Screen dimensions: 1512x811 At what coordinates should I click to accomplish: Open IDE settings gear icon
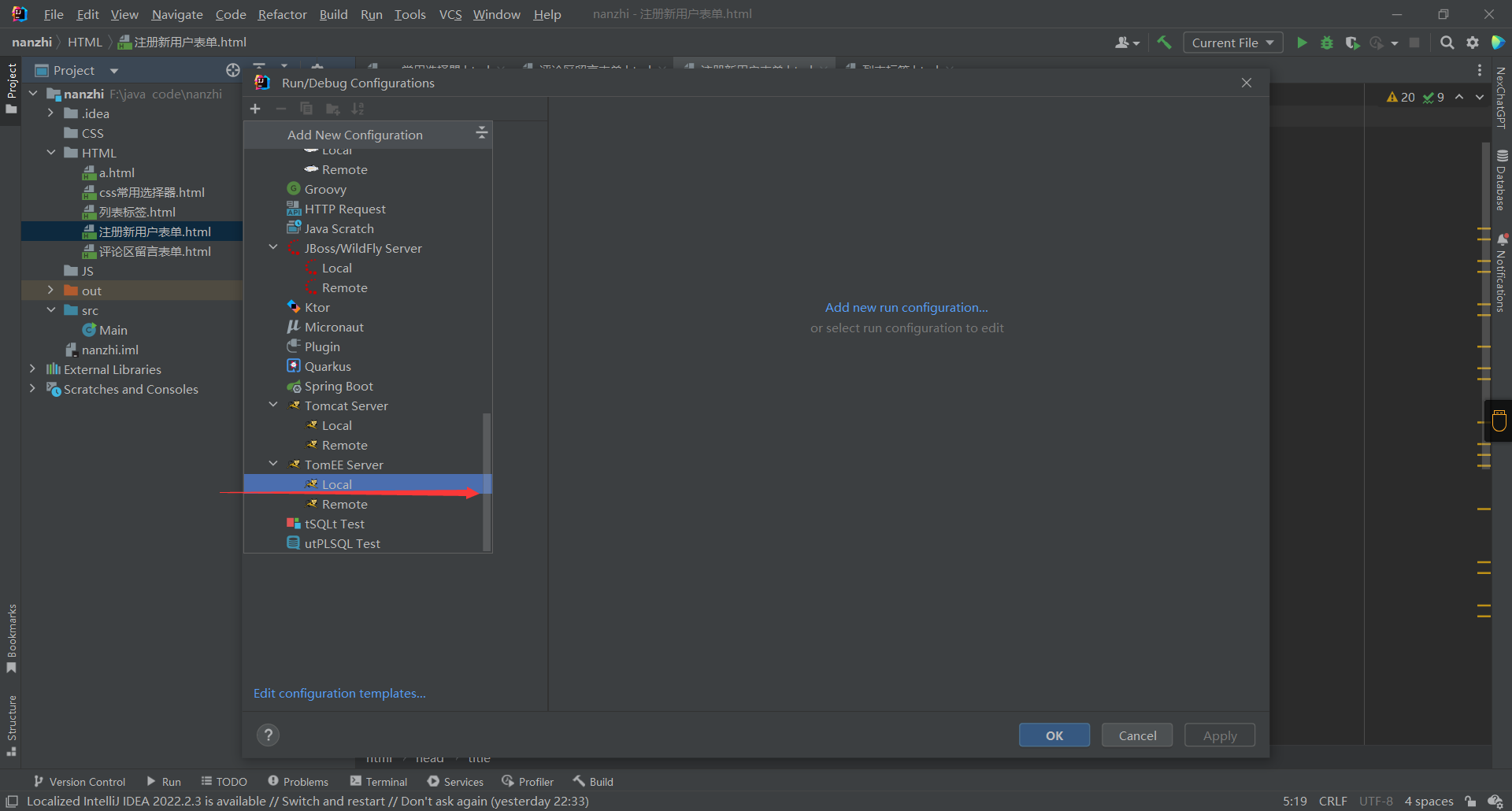click(x=1473, y=43)
